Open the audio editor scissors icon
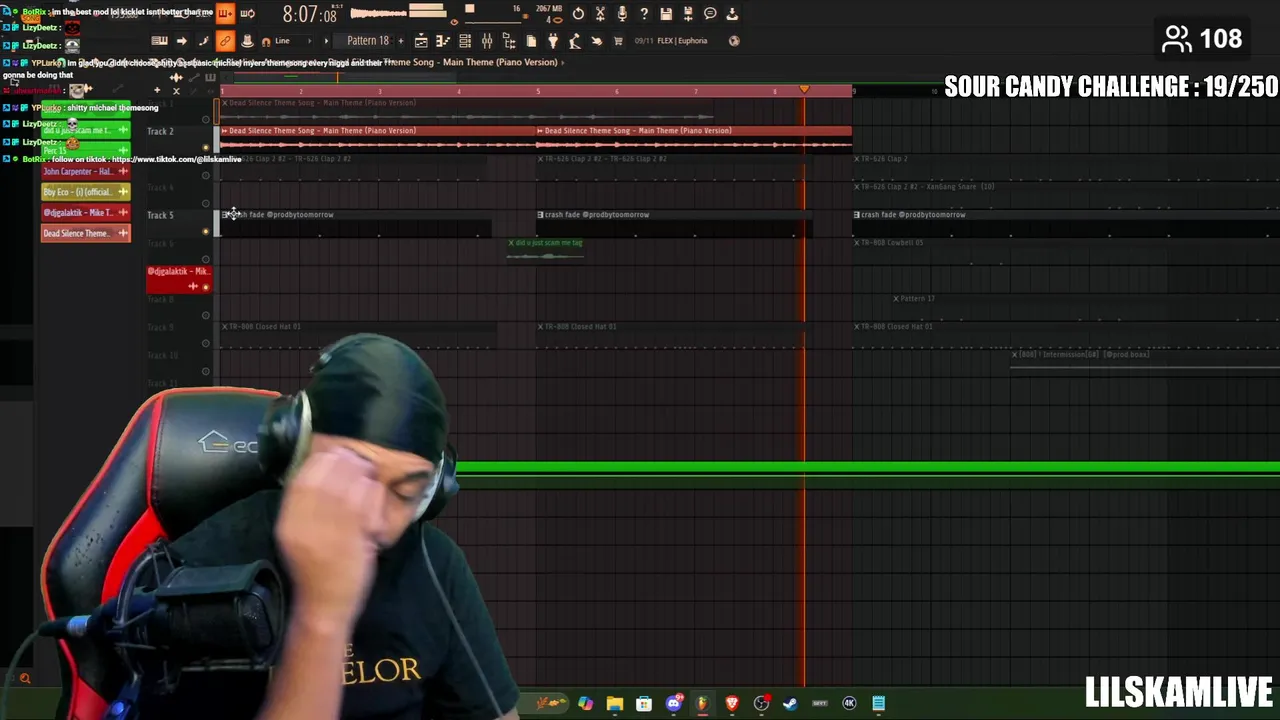 pyautogui.click(x=600, y=14)
